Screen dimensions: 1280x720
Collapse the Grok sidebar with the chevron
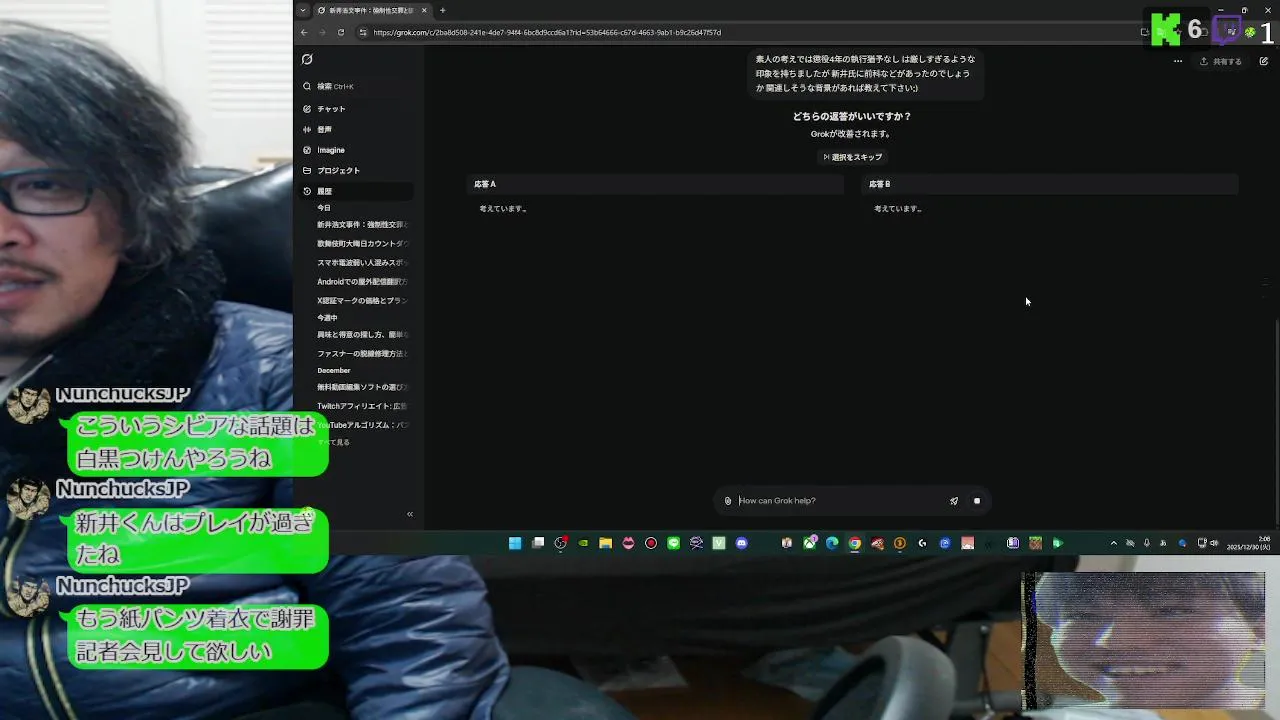point(410,514)
